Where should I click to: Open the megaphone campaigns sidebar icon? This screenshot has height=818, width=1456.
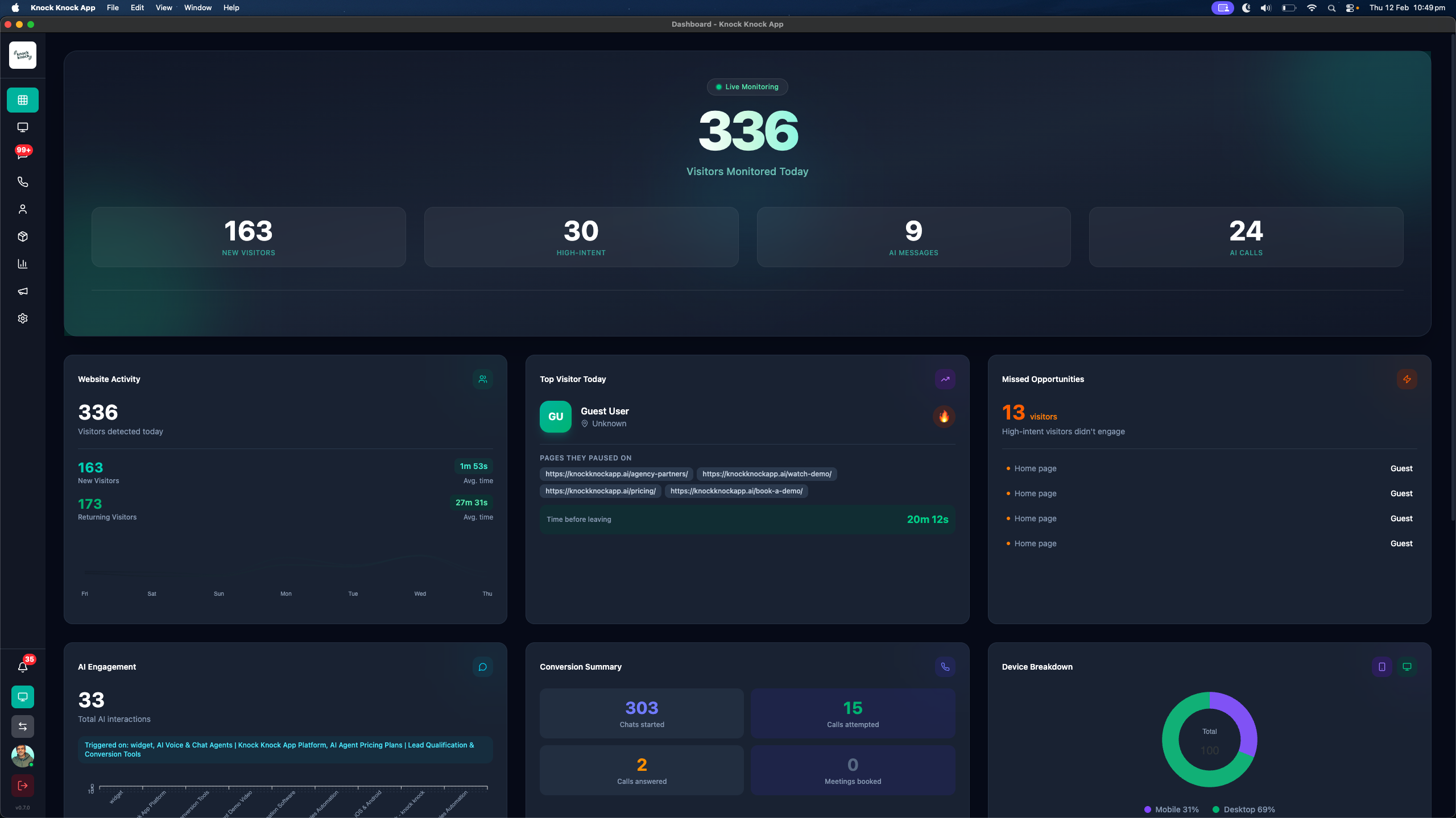pos(23,291)
